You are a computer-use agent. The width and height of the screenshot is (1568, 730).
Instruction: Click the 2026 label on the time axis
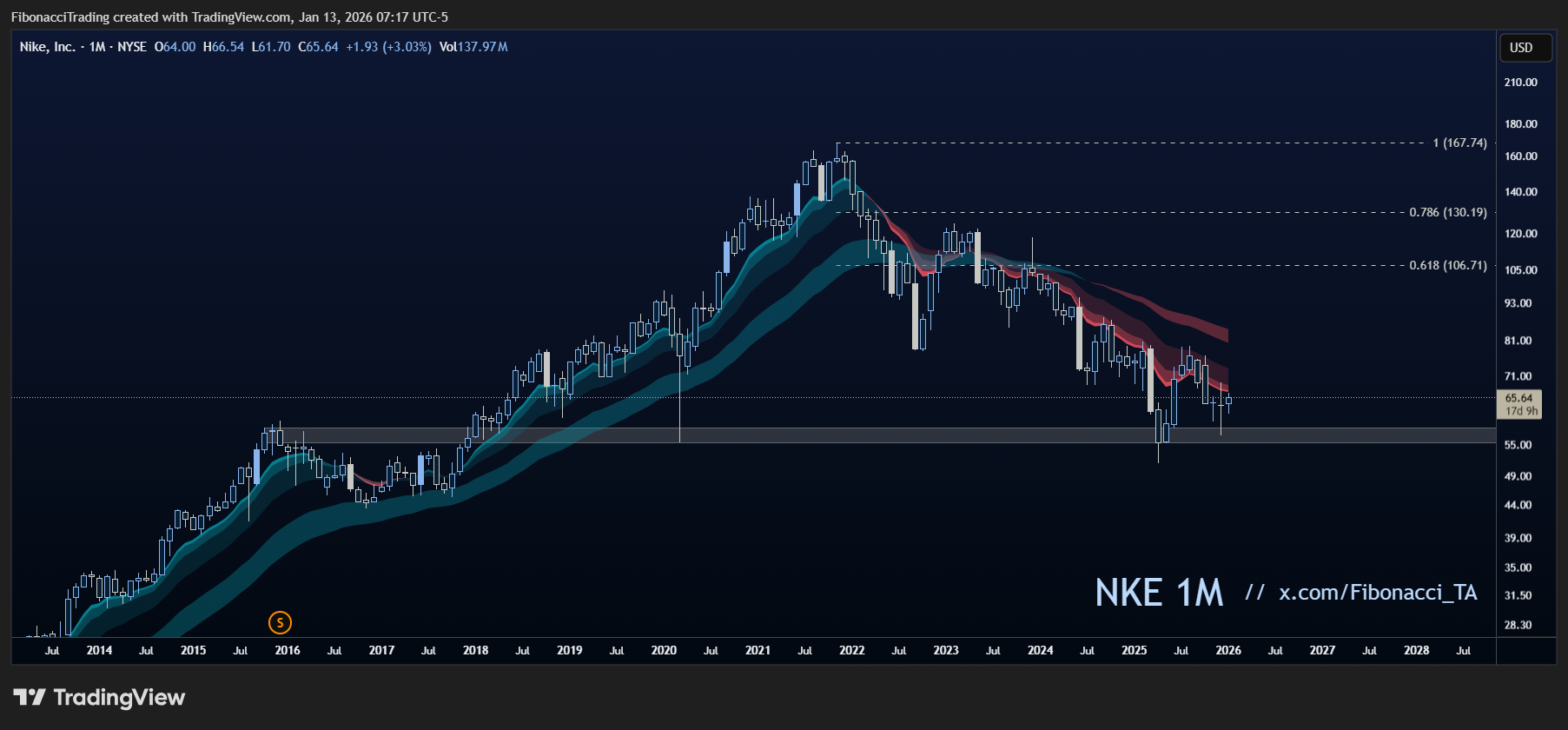point(1227,650)
